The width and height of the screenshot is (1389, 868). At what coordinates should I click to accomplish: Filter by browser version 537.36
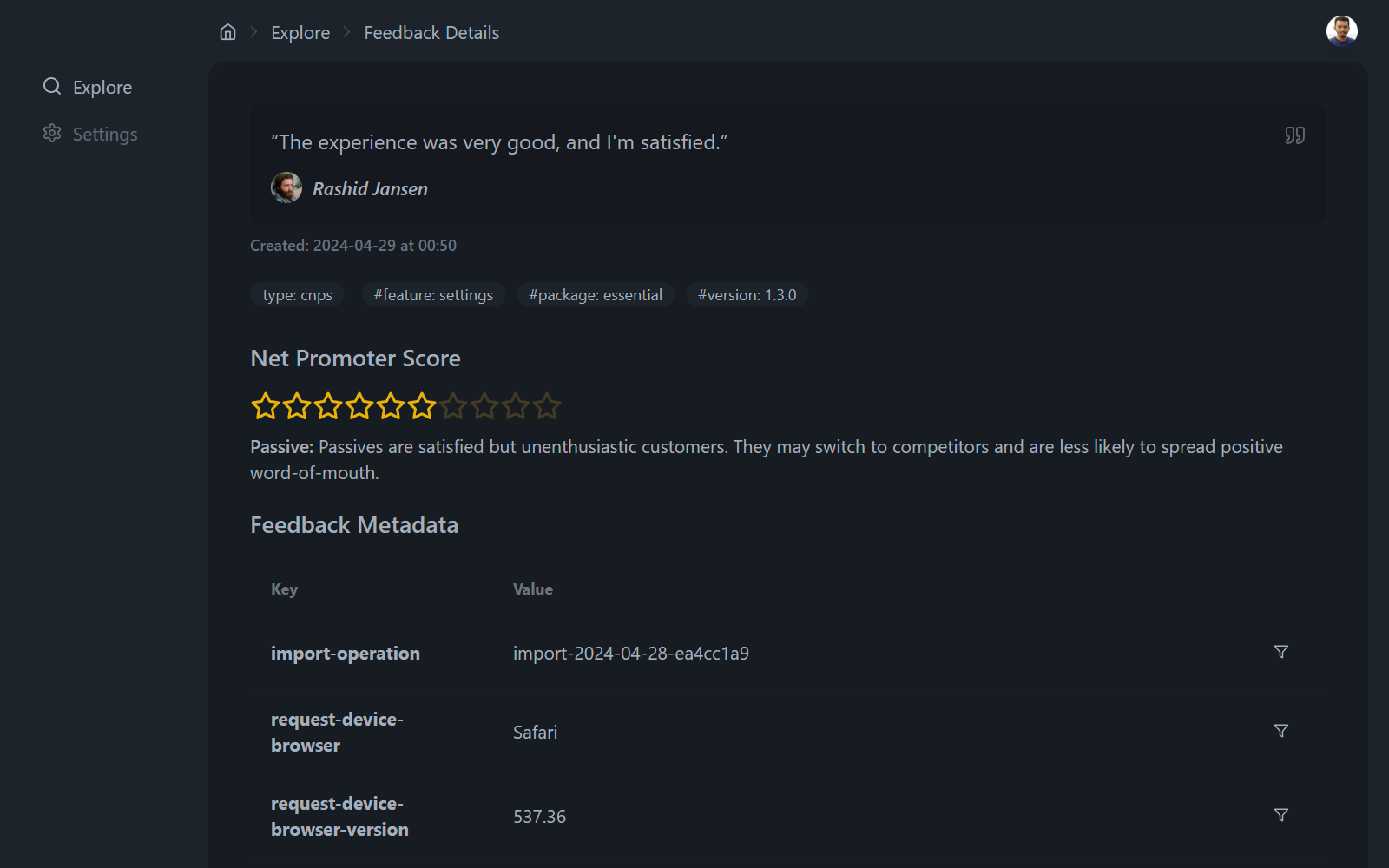coord(1280,815)
